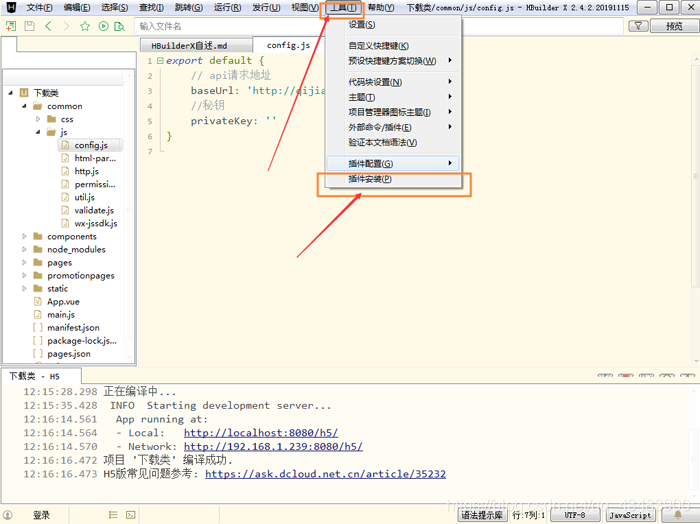Click the green run play icon
Viewport: 700px width, 524px height.
pos(104,26)
